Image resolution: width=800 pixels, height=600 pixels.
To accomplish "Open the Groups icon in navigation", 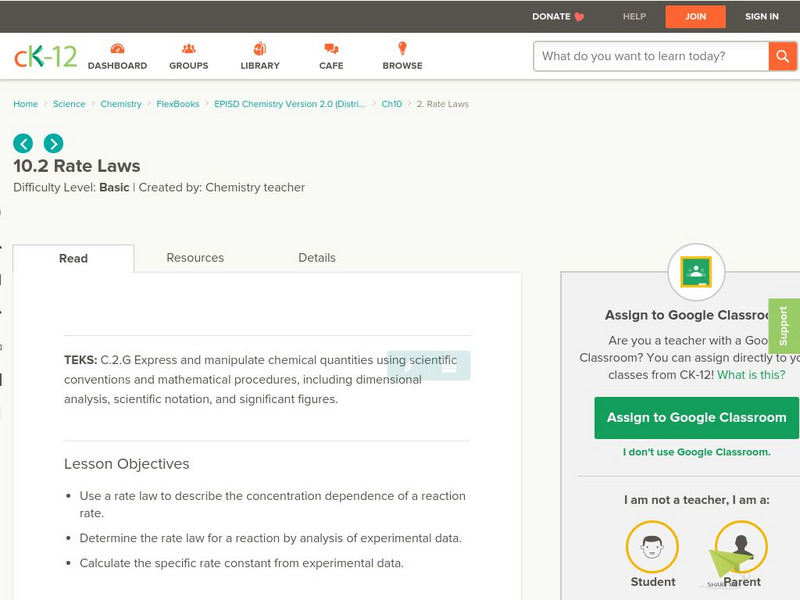I will (x=189, y=49).
